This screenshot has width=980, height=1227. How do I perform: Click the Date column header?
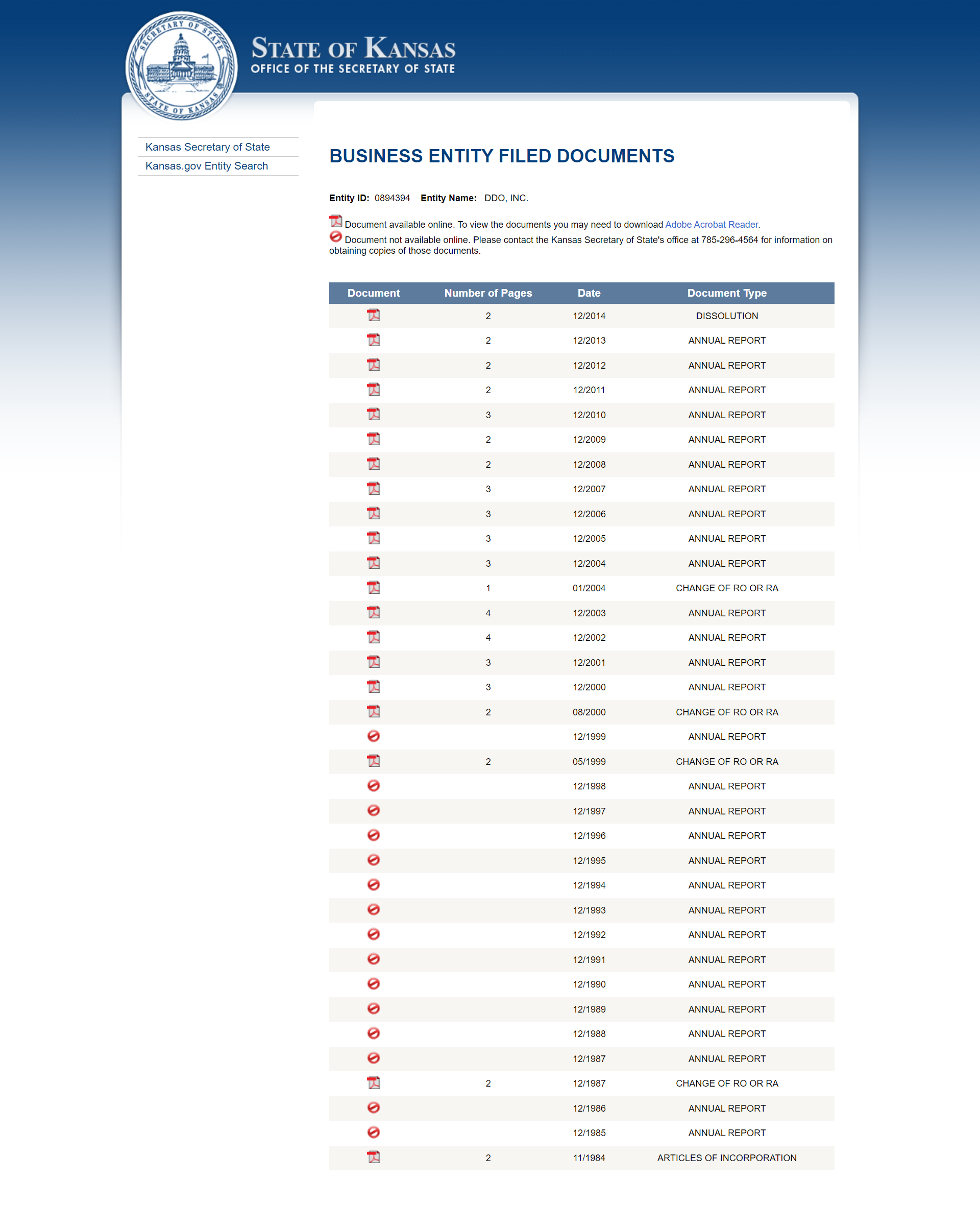coord(589,293)
